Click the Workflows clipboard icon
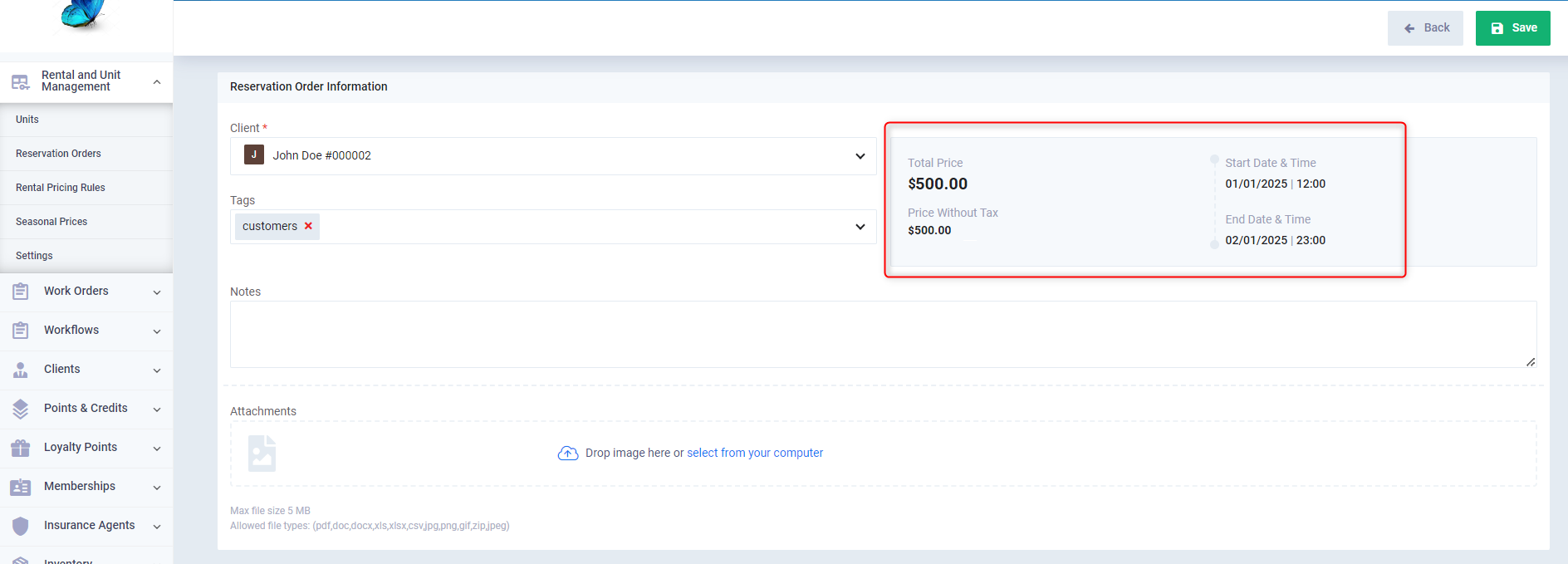The width and height of the screenshot is (1568, 564). pyautogui.click(x=21, y=331)
